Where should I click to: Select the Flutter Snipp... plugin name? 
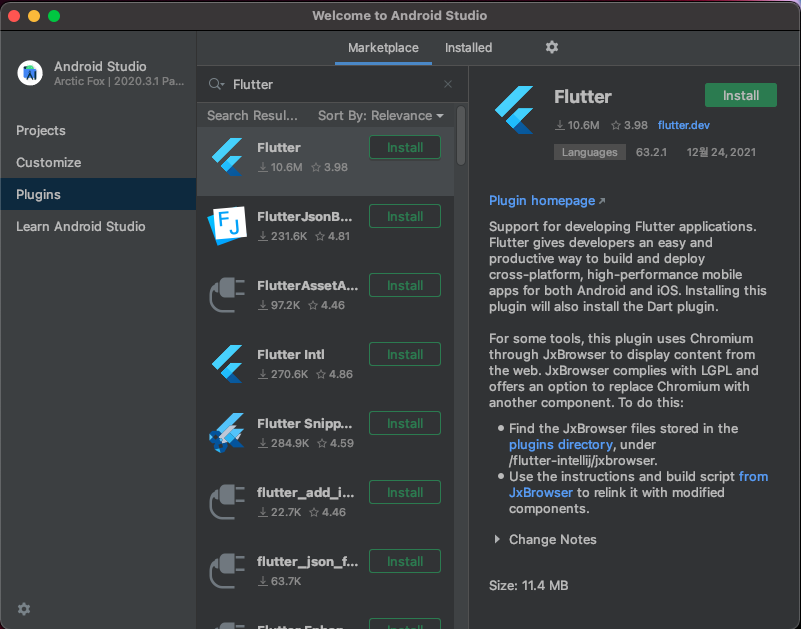tap(304, 424)
